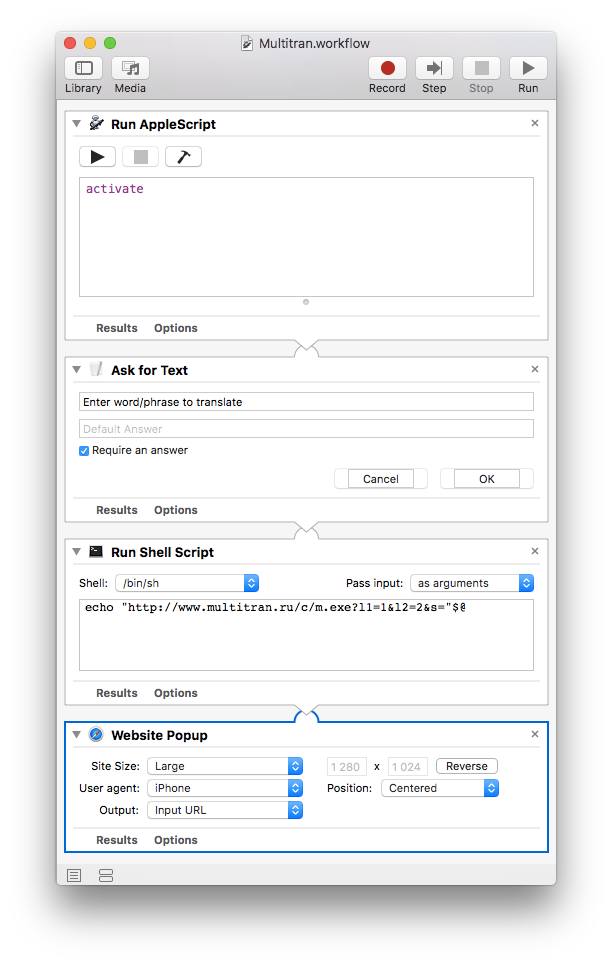The width and height of the screenshot is (612, 965).
Task: Compile AppleScript with hammer icon
Action: tap(183, 157)
